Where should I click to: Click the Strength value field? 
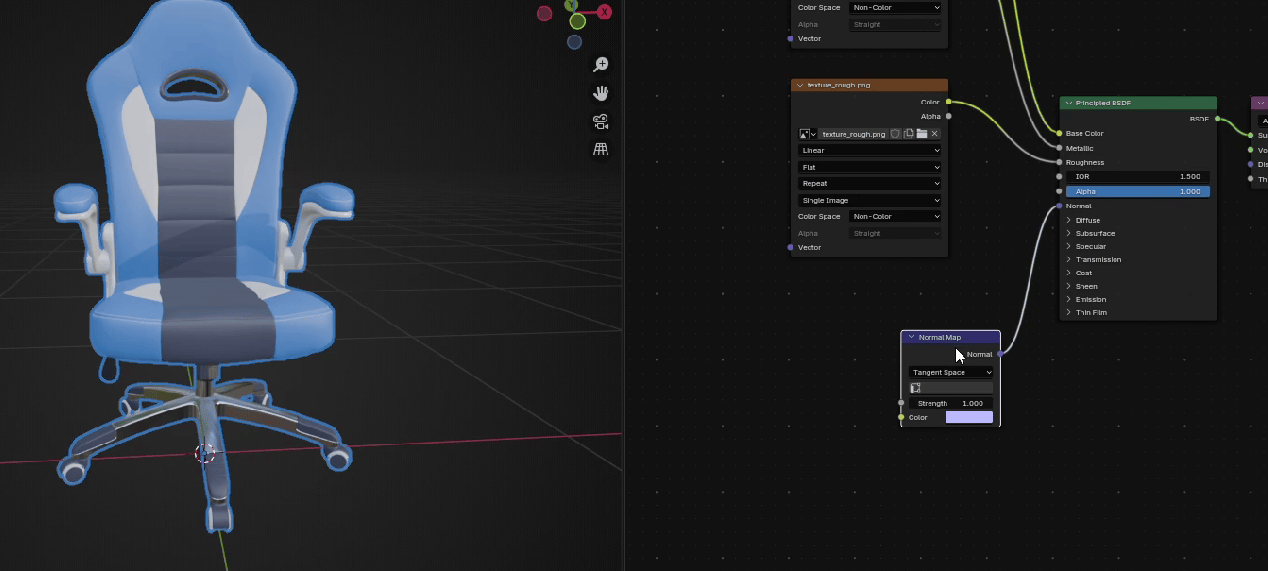[950, 403]
